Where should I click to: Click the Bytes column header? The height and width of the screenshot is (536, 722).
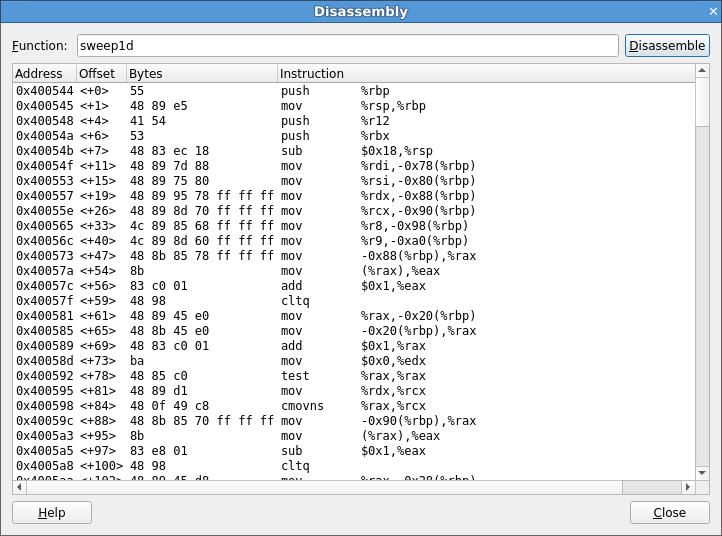(x=201, y=74)
